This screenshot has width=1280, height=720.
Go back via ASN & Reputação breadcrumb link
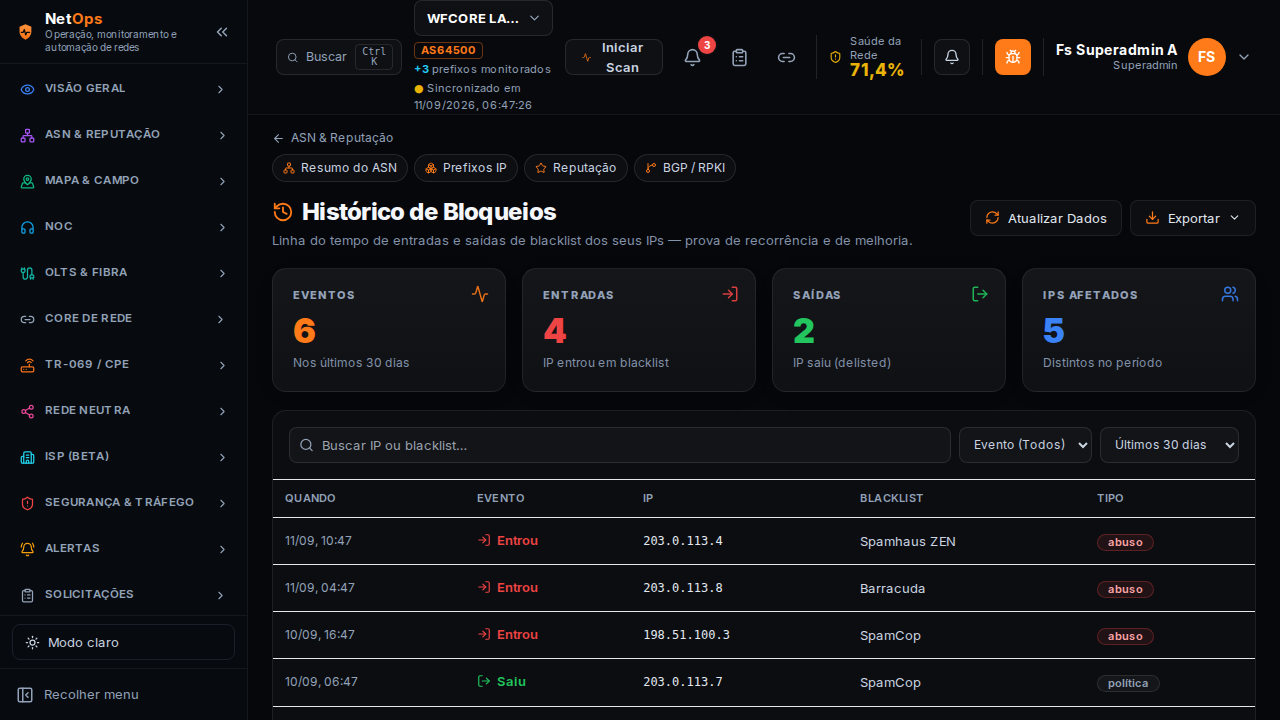(x=333, y=138)
